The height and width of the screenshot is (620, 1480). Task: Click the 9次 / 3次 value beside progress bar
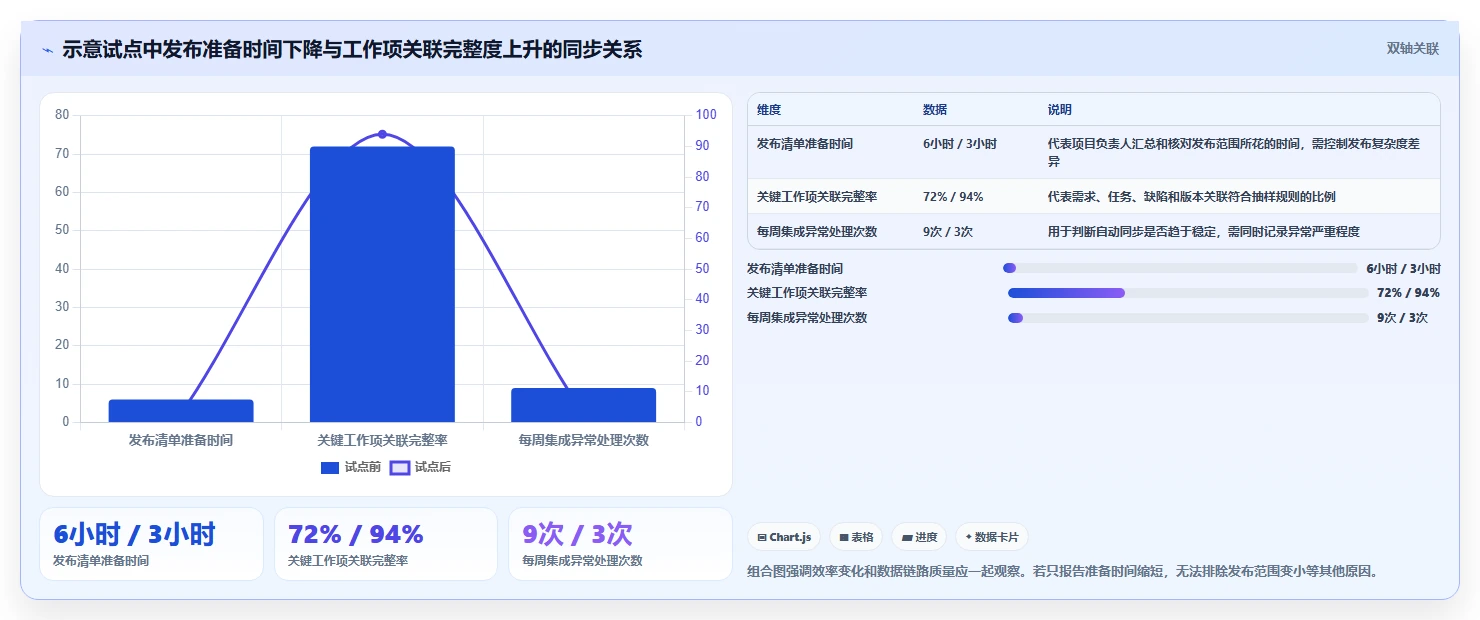point(1402,318)
